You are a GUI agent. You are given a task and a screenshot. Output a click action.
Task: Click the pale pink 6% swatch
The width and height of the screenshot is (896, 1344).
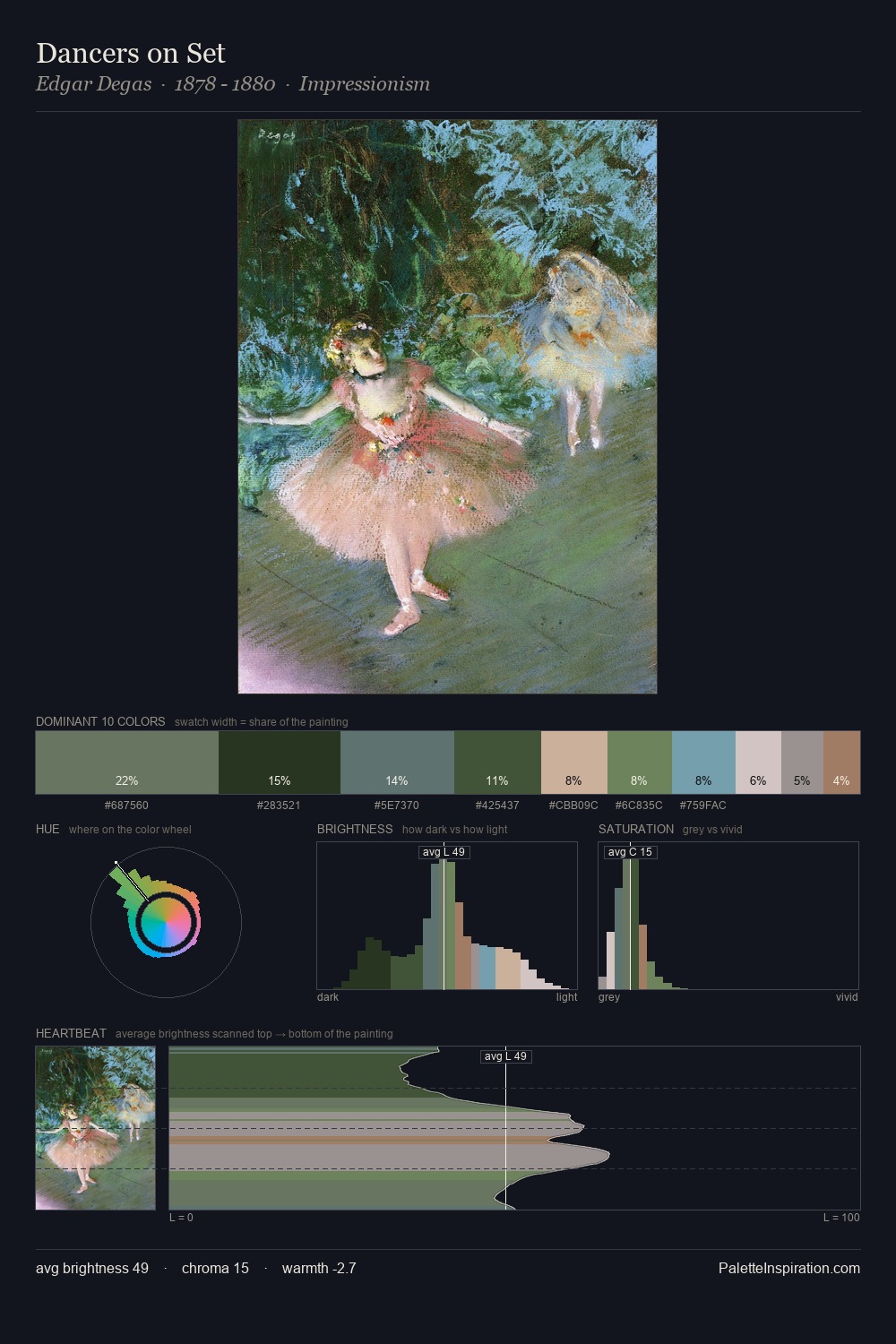tap(758, 762)
